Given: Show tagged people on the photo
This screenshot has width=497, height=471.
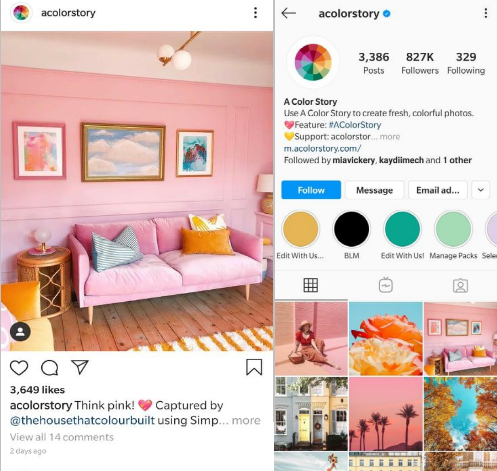Looking at the screenshot, I should click(20, 331).
